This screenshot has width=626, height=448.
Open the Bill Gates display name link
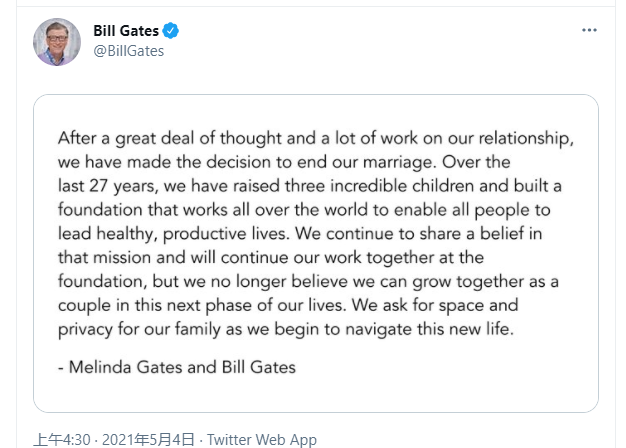click(x=126, y=31)
